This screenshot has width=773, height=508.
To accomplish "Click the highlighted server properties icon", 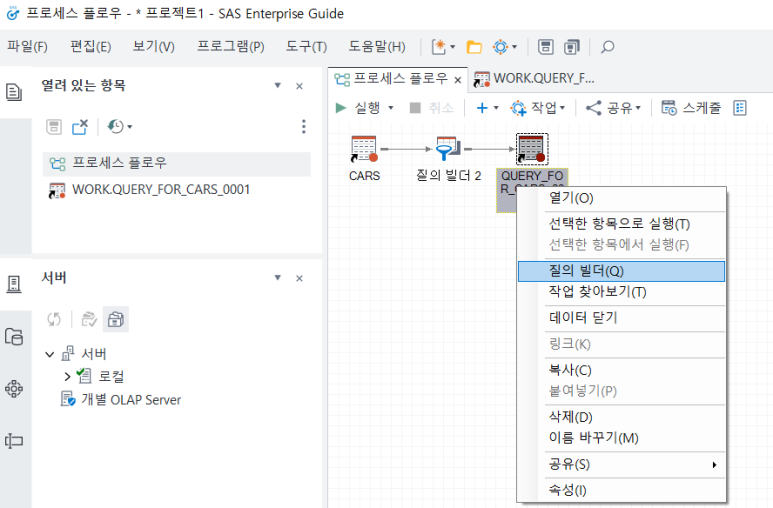I will [x=116, y=319].
